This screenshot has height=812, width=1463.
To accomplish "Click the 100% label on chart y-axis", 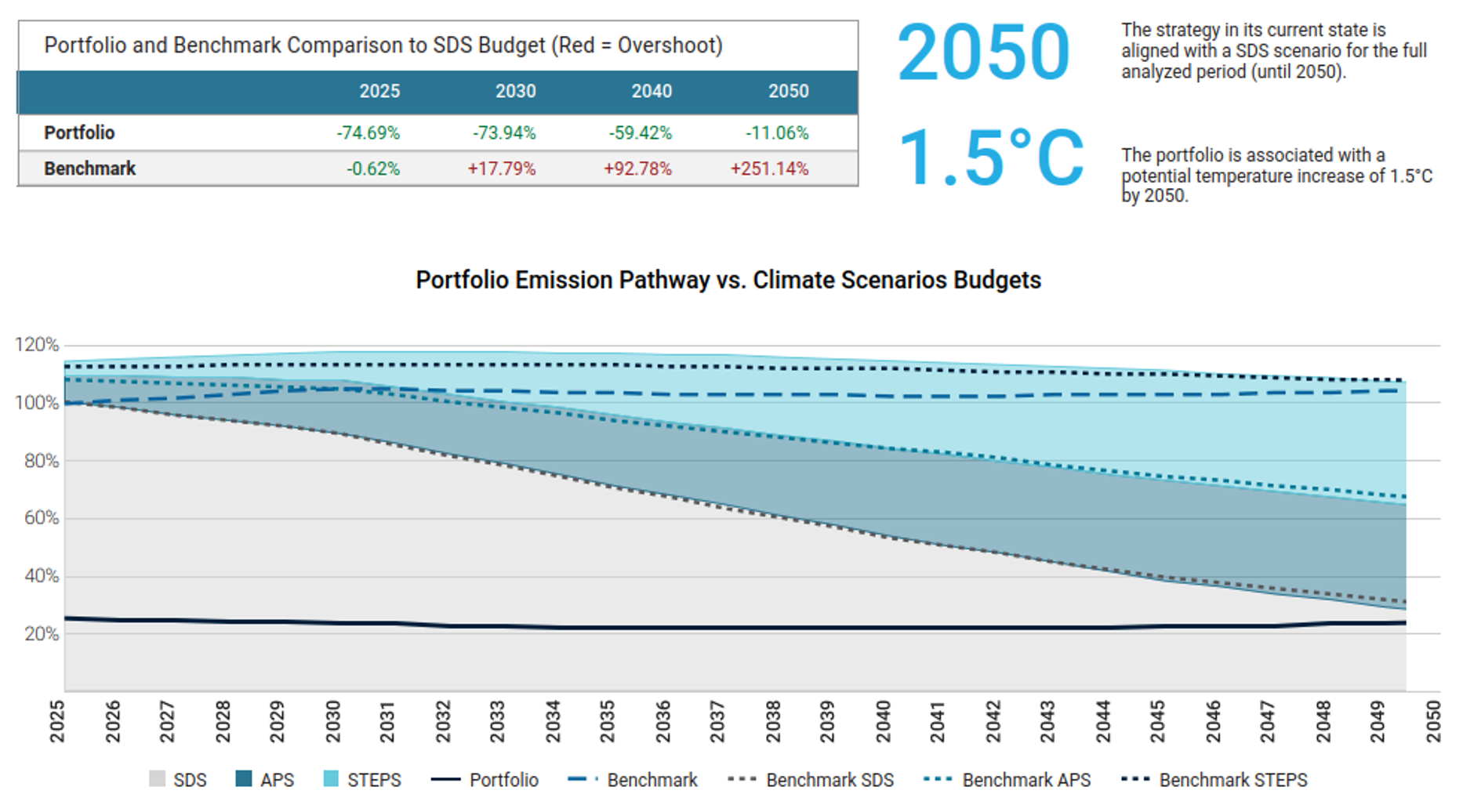I will tap(37, 403).
